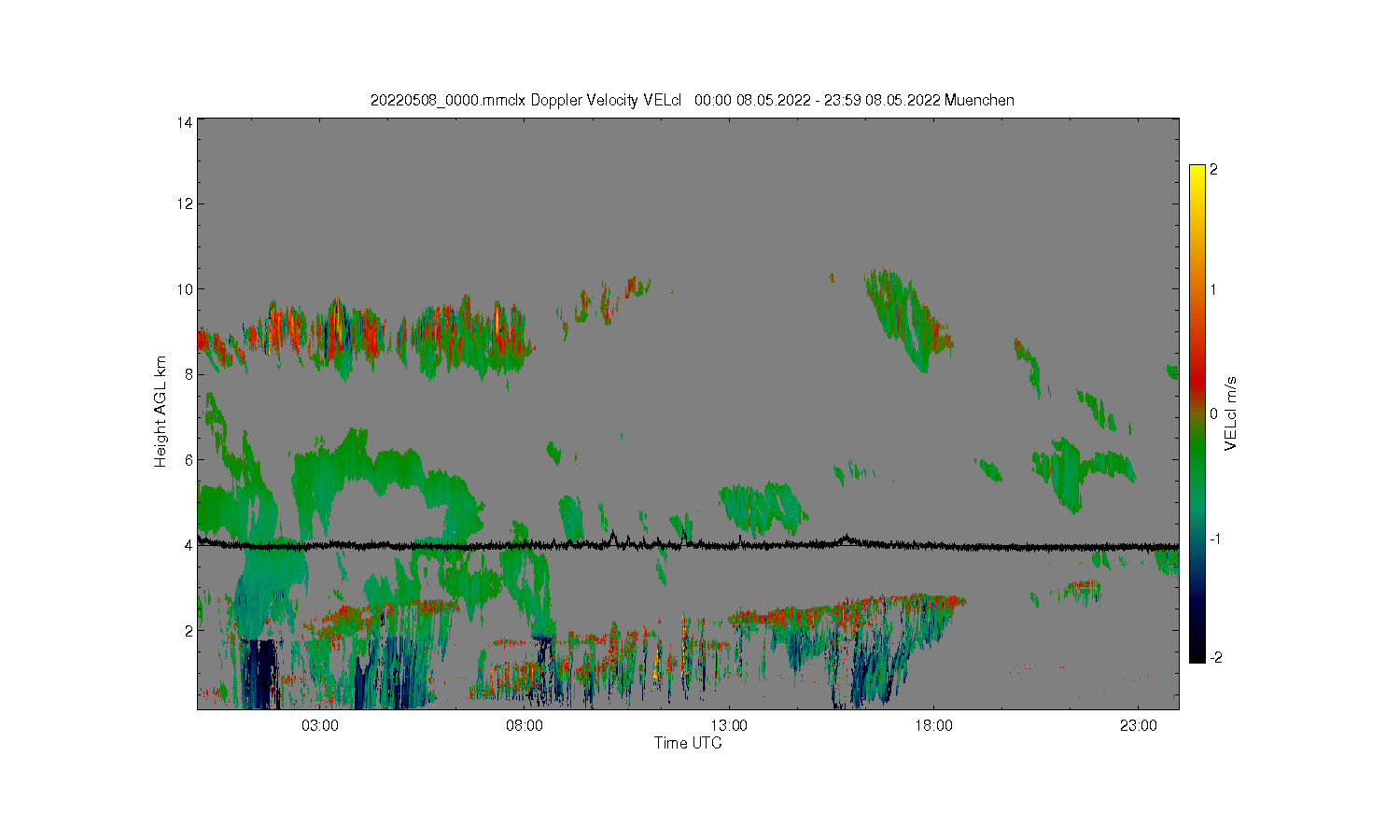Click the plot title text at top
1400x840 pixels.
pyautogui.click(x=692, y=100)
